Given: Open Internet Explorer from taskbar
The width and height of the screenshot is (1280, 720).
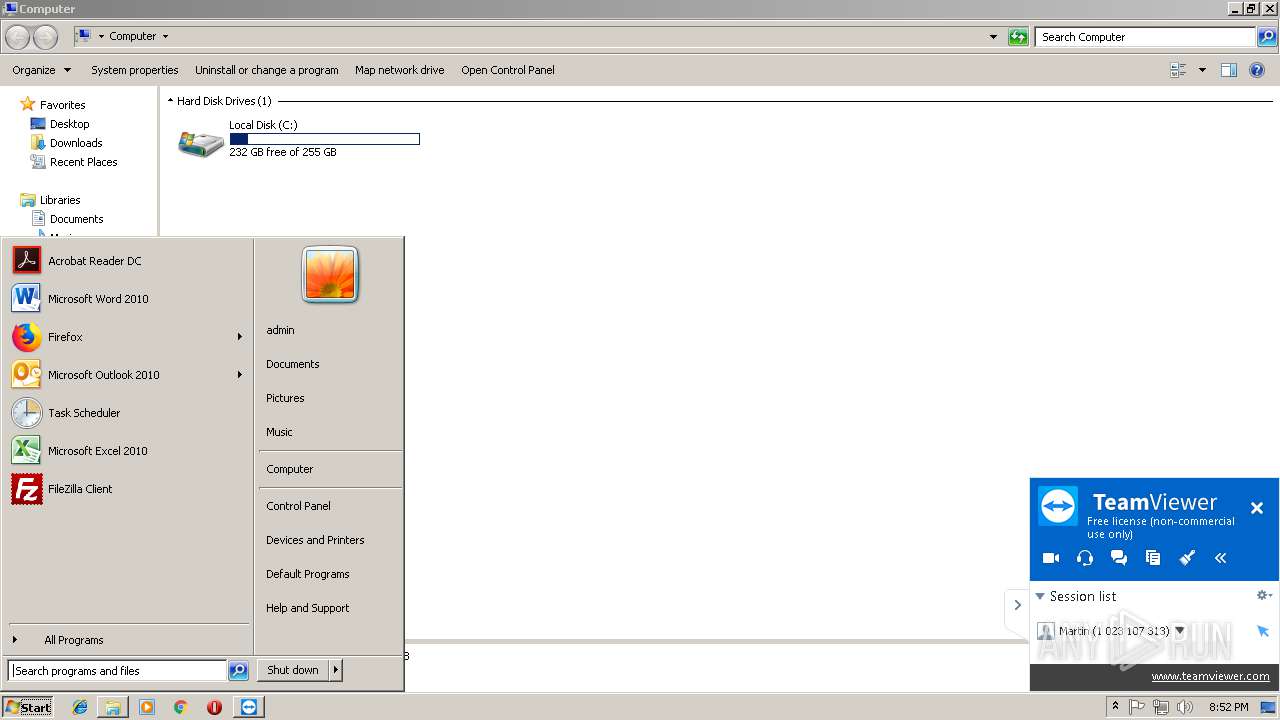Looking at the screenshot, I should [80, 707].
